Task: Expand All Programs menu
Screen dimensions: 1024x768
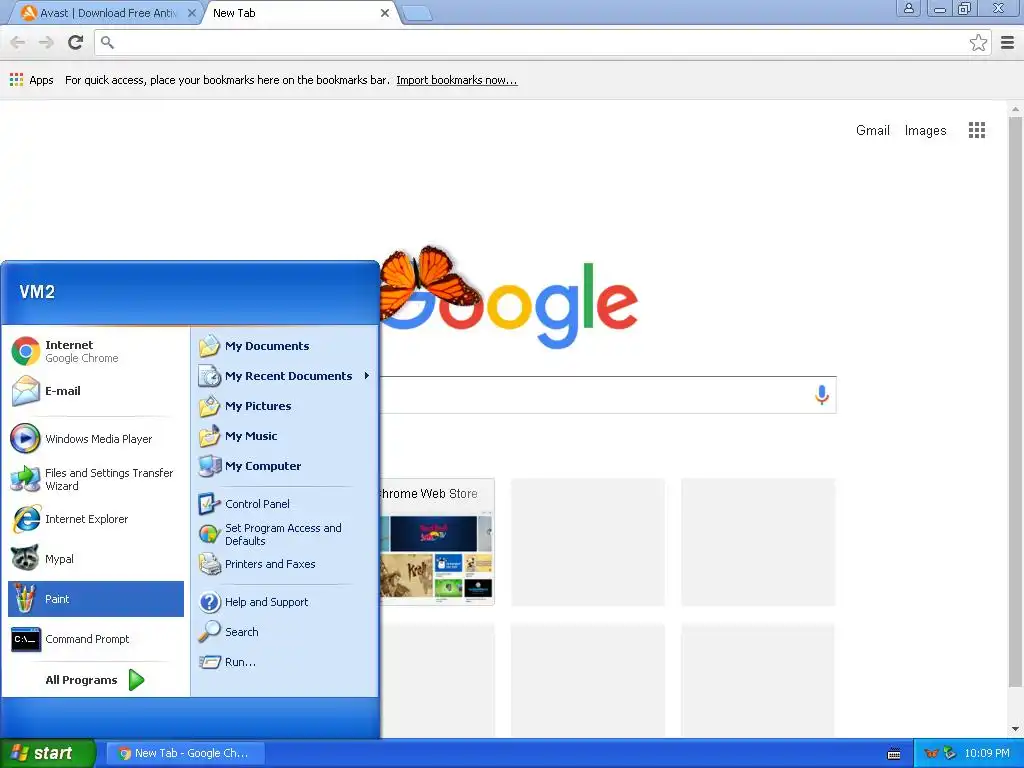Action: point(95,680)
